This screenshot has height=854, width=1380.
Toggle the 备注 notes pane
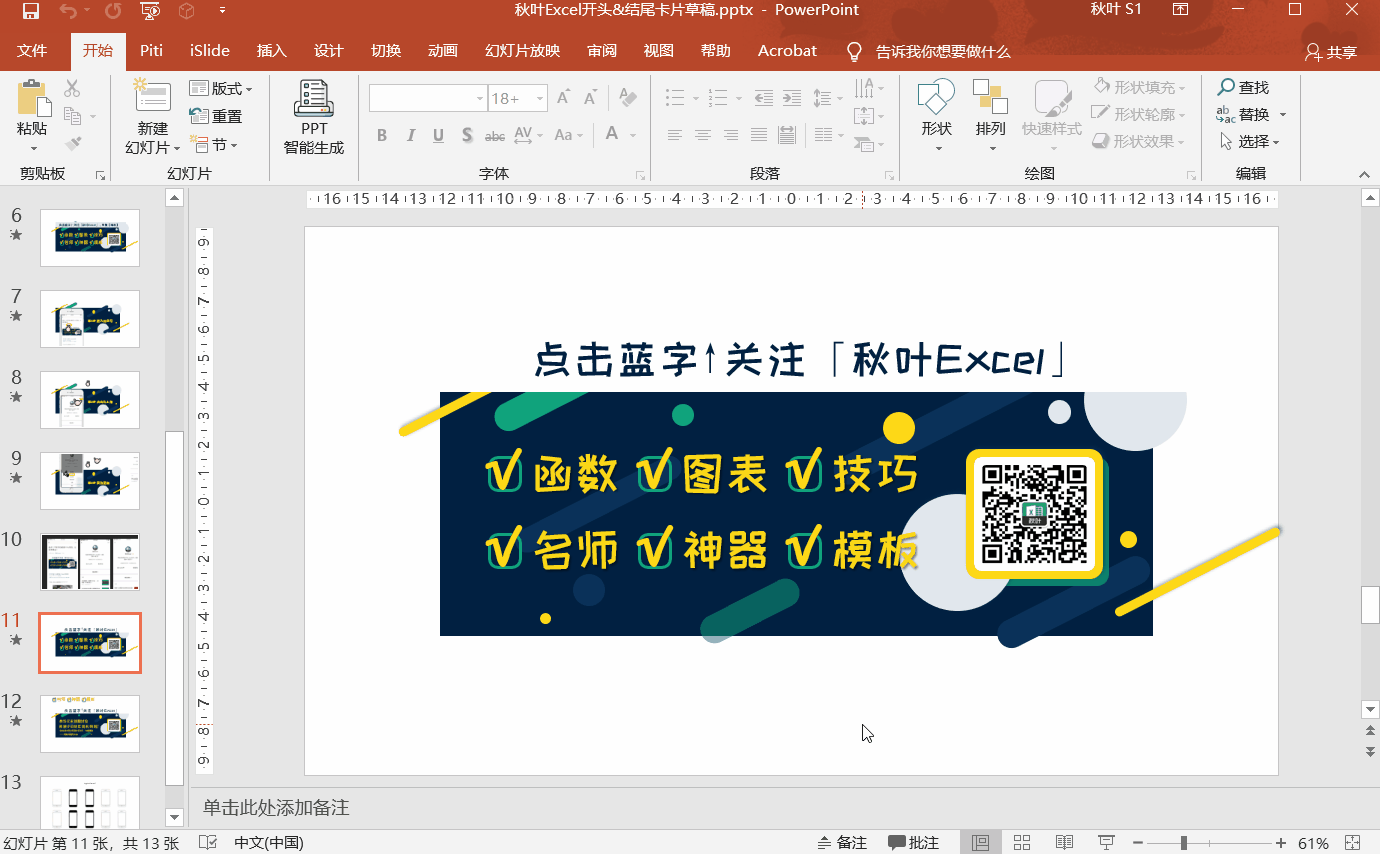(842, 843)
